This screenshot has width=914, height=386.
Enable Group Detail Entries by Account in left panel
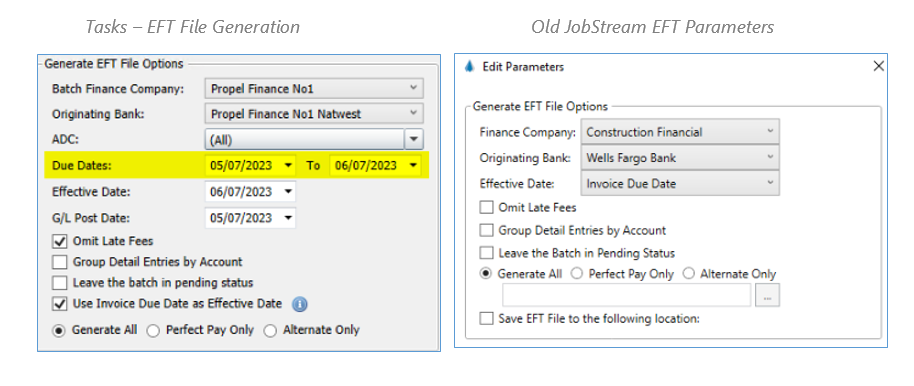[x=59, y=262]
